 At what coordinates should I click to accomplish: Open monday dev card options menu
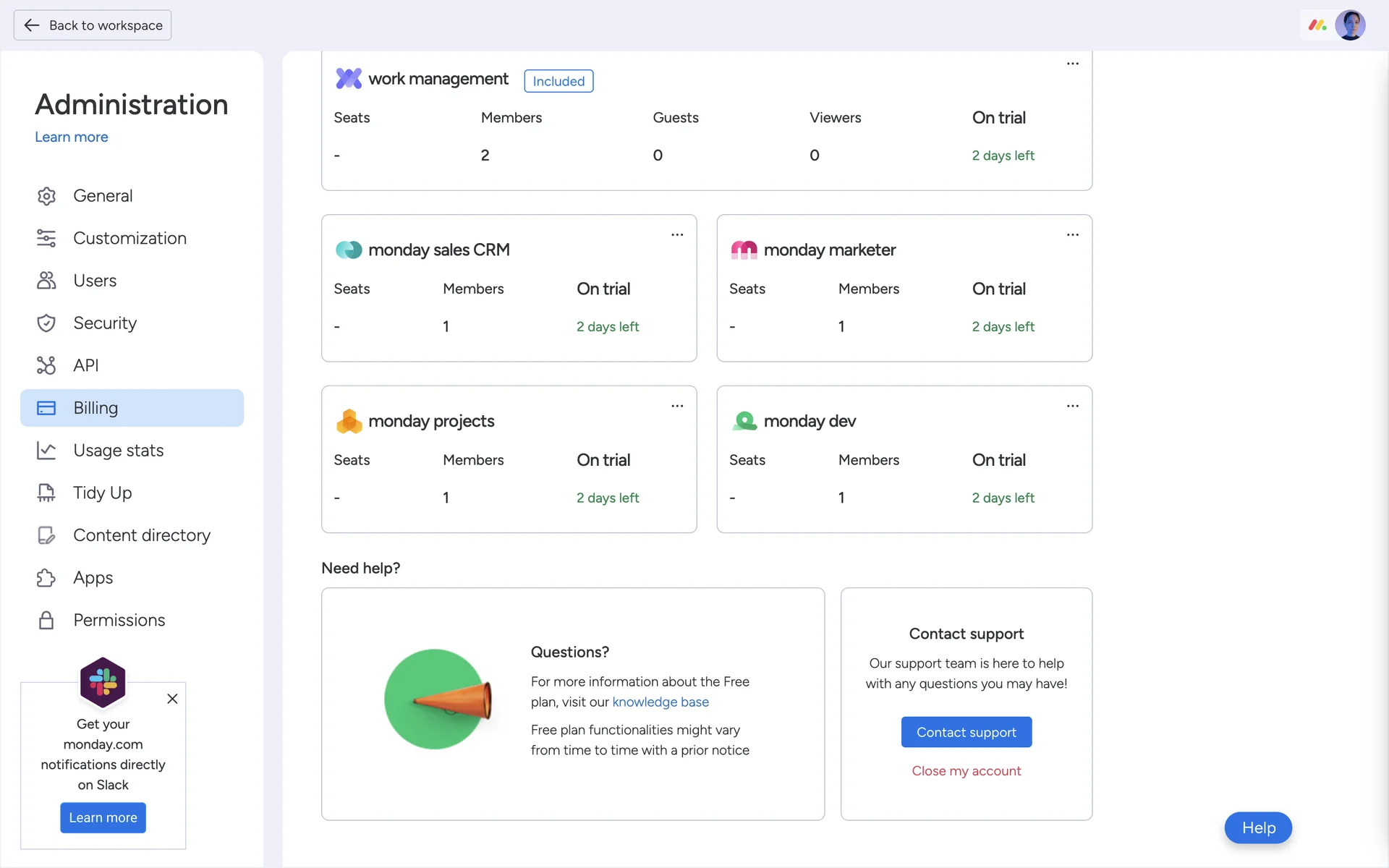pyautogui.click(x=1072, y=407)
